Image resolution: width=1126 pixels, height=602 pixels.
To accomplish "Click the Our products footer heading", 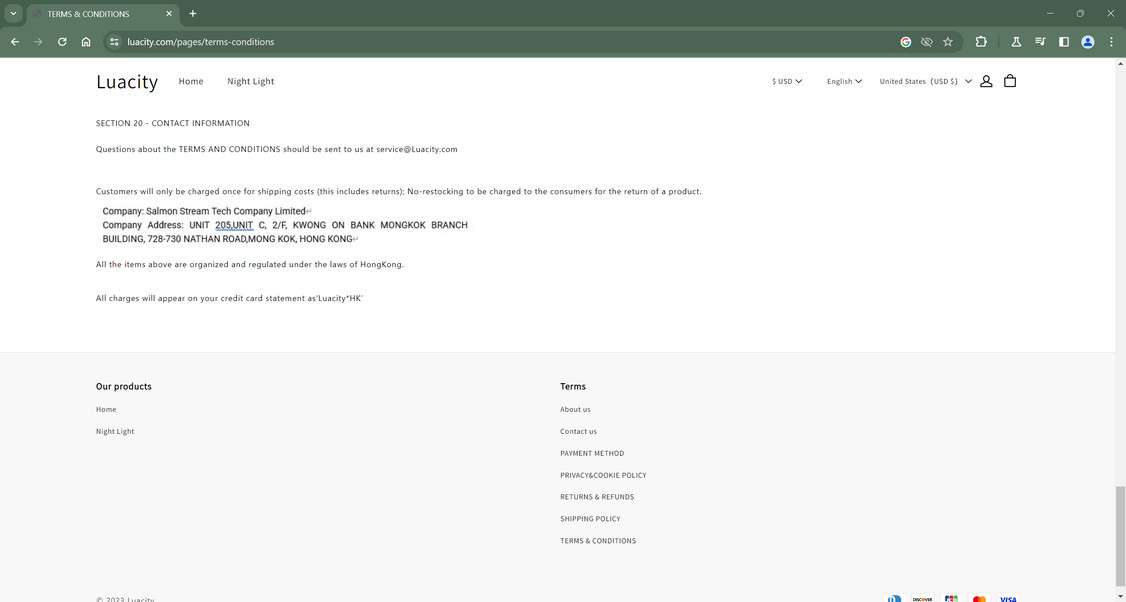I will 124,386.
